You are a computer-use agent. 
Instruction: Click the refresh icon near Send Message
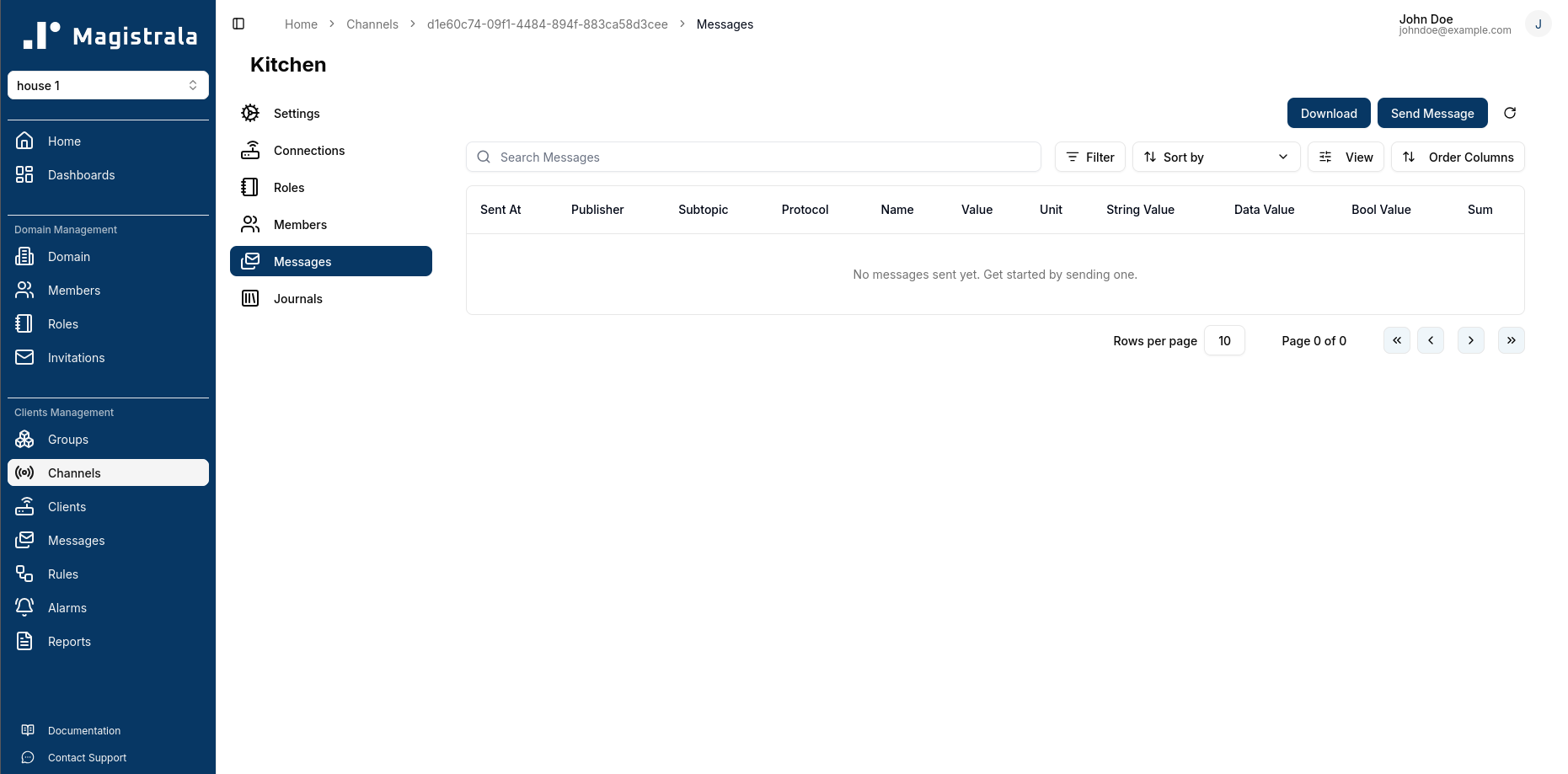tap(1510, 113)
